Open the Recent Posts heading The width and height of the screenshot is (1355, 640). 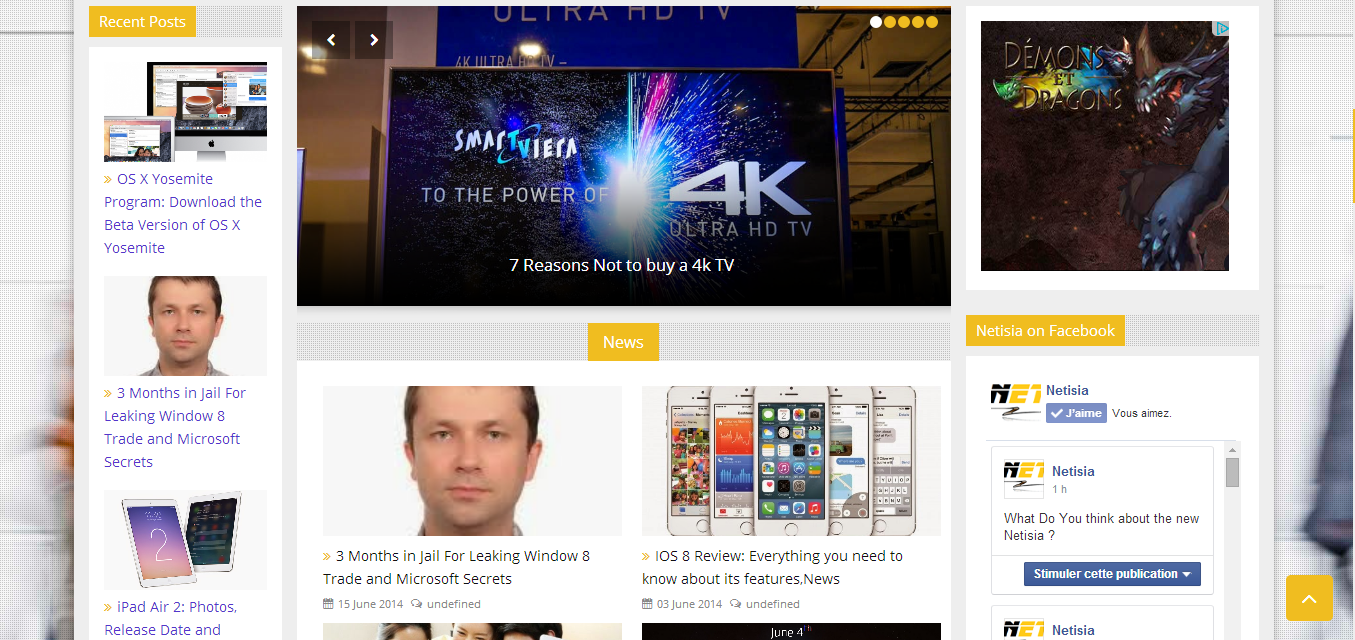tap(142, 22)
